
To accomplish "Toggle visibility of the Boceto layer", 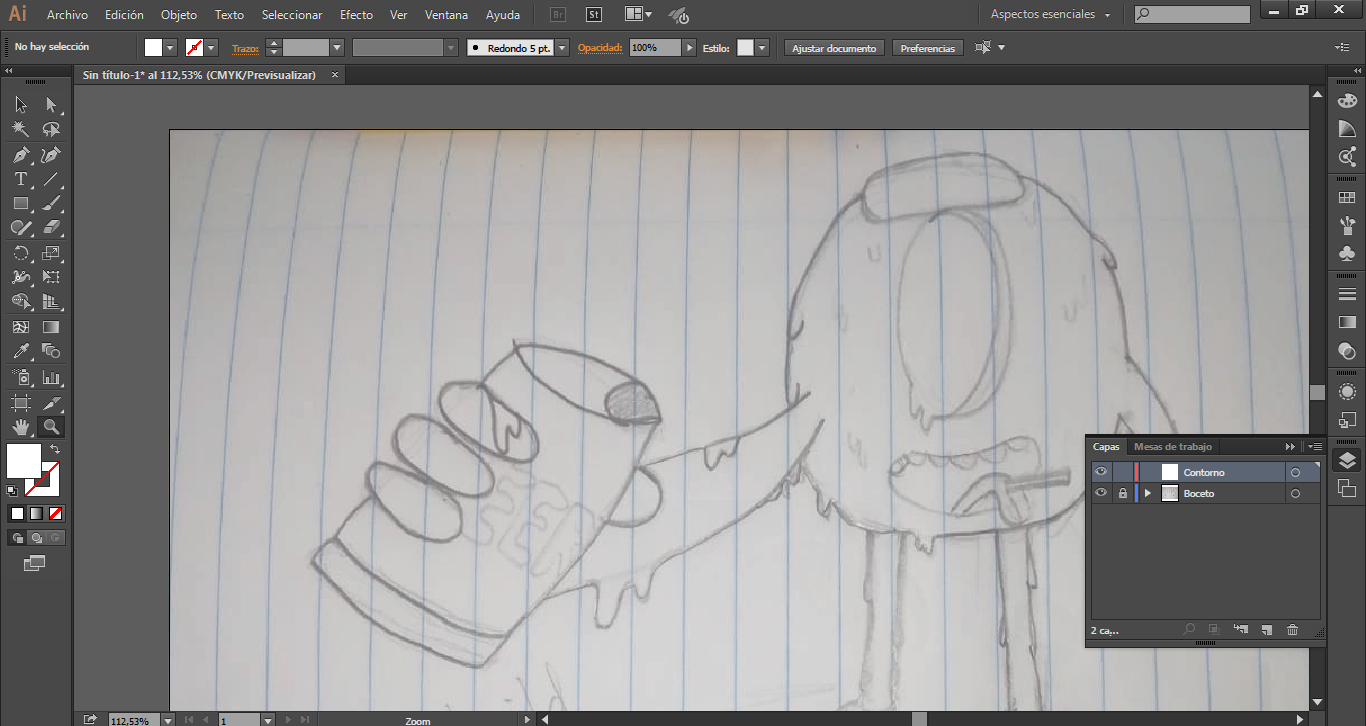I will [x=1101, y=493].
